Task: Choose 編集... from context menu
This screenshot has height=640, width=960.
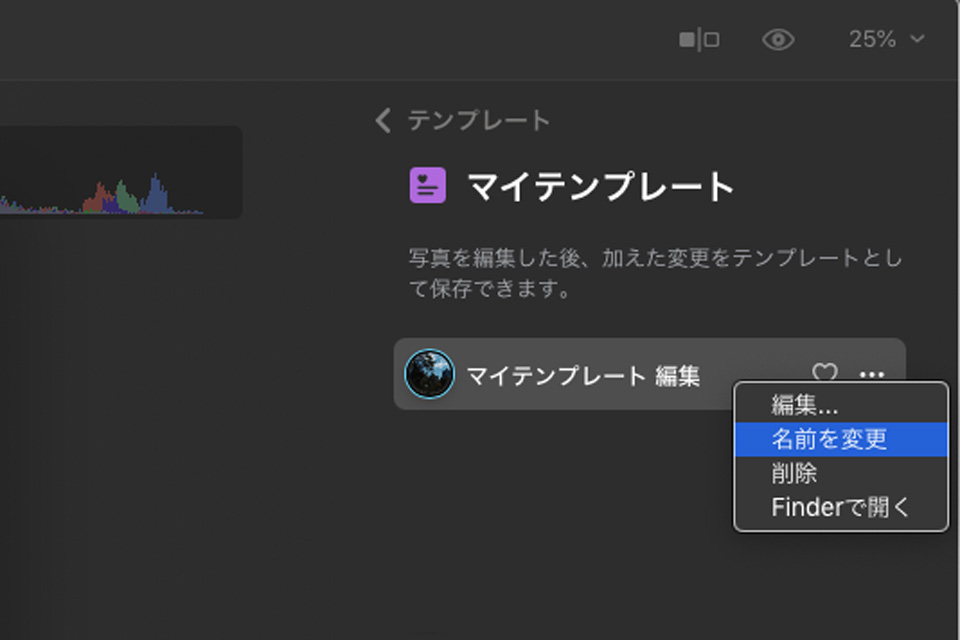Action: point(841,405)
